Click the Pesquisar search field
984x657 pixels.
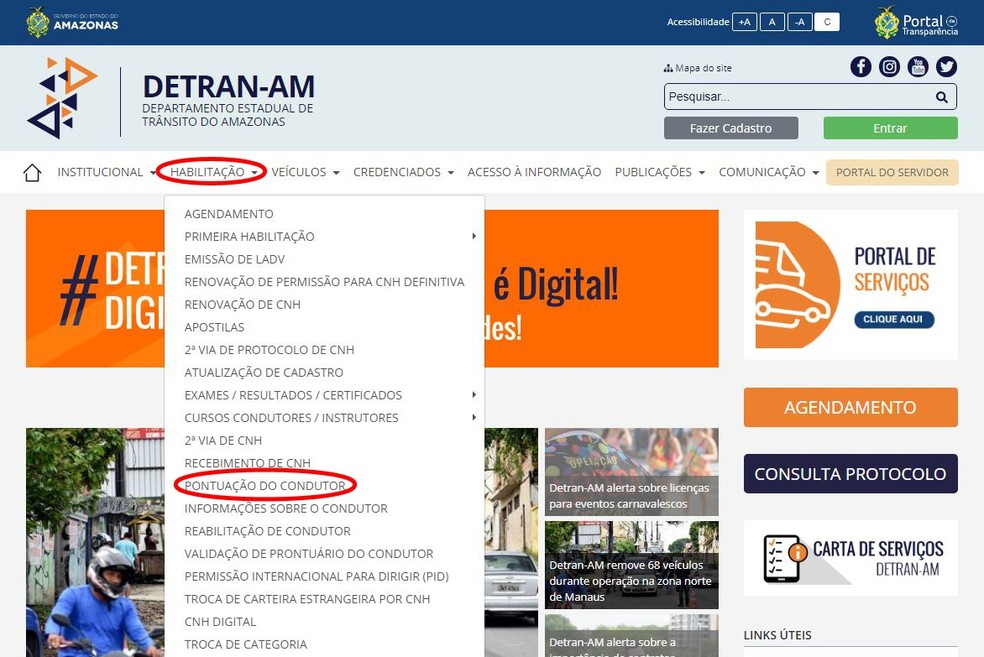coord(797,97)
